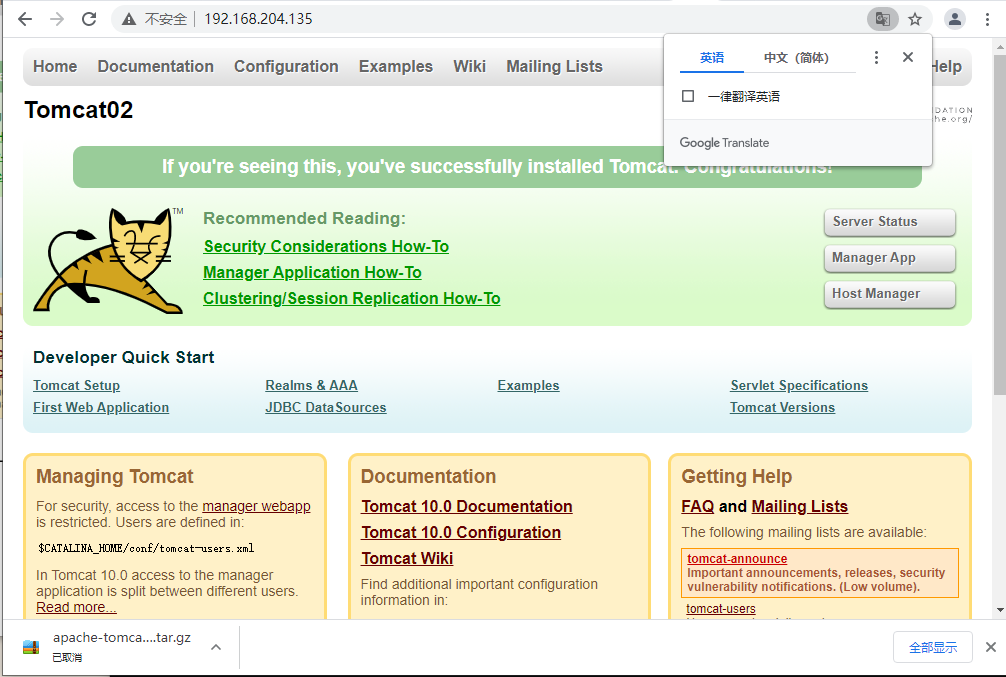Image resolution: width=1006 pixels, height=677 pixels.
Task: Click the address bar URL field
Action: [500, 19]
